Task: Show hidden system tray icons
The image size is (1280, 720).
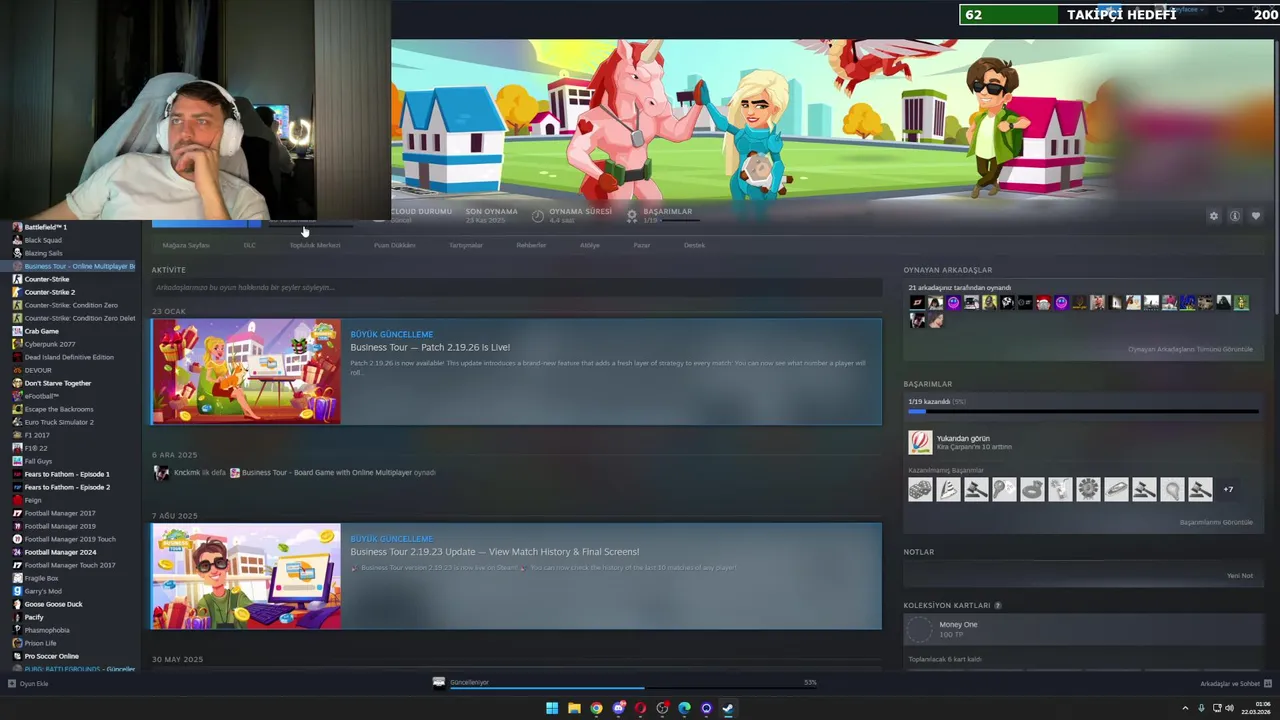Action: coord(1187,708)
